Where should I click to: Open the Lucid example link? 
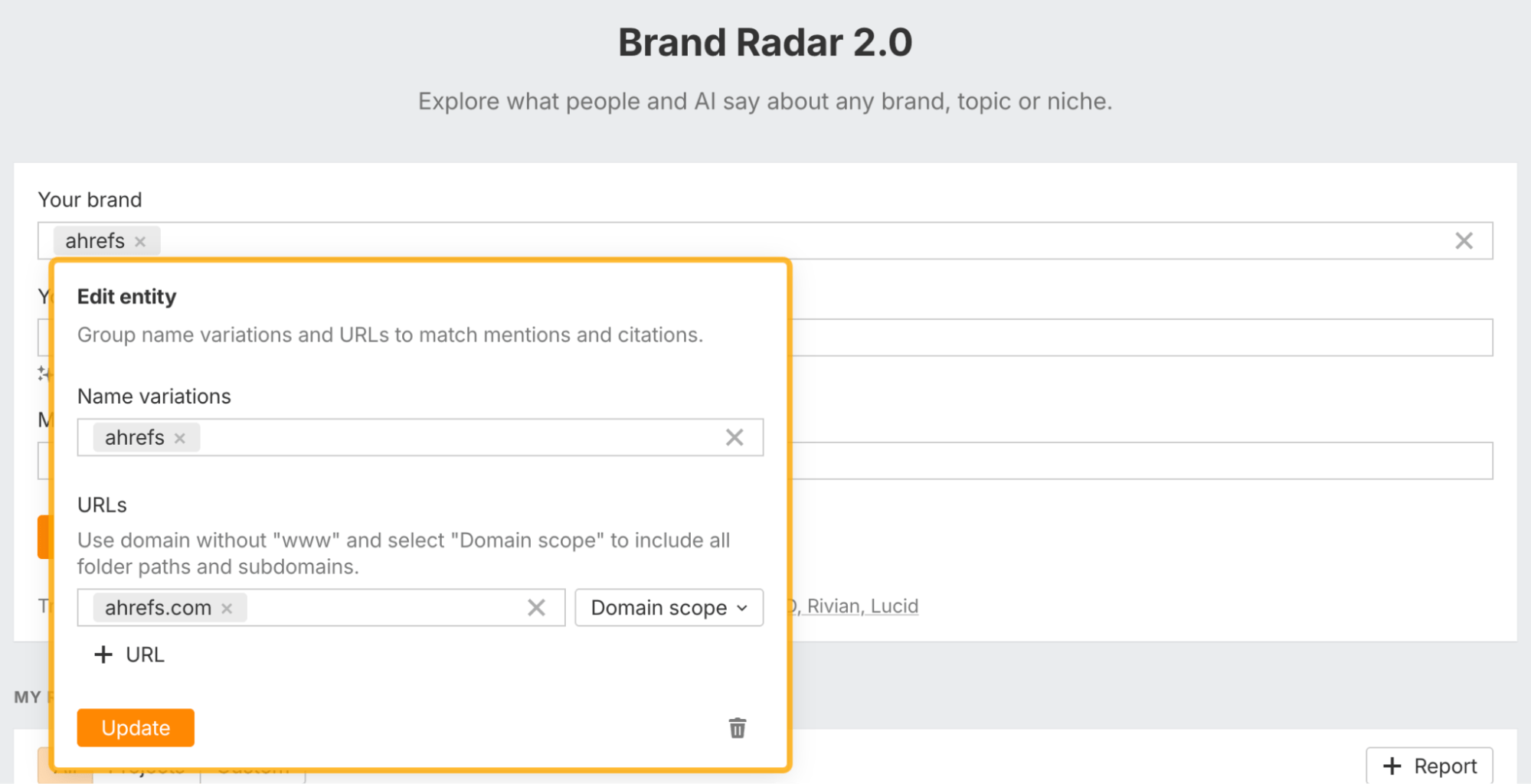pos(894,606)
